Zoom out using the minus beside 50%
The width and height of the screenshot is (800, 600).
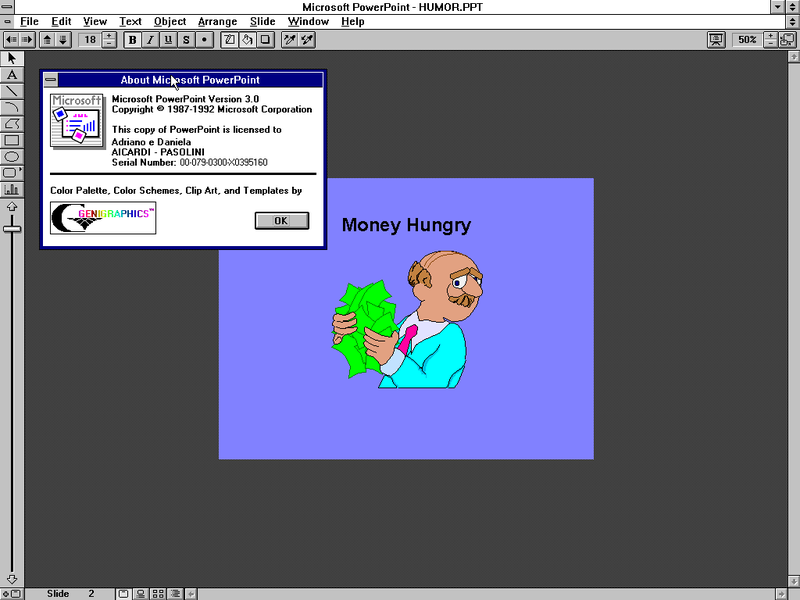(x=771, y=43)
